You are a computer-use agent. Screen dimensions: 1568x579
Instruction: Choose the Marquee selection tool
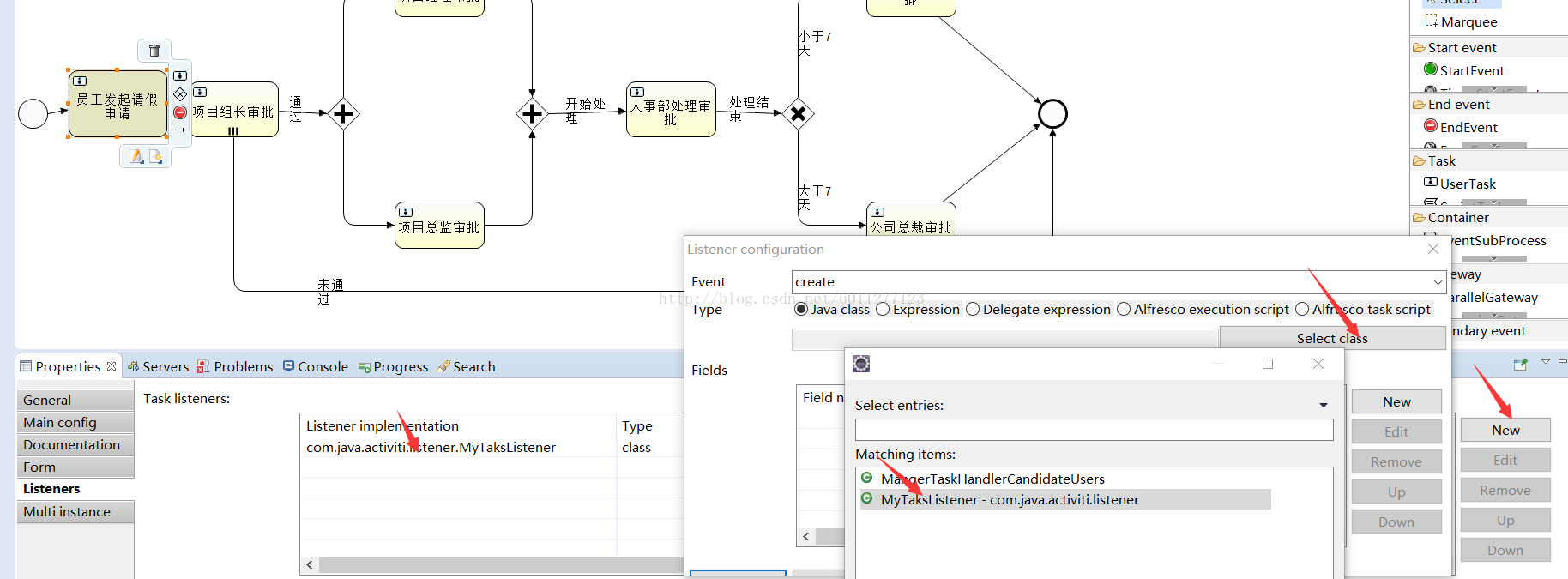coord(1462,21)
